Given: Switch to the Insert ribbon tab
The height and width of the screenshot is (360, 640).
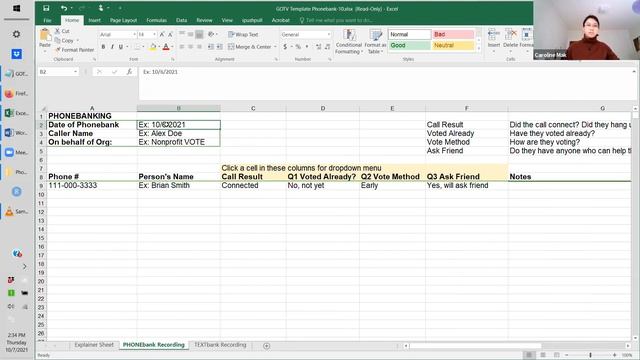Looking at the screenshot, I should tap(94, 20).
